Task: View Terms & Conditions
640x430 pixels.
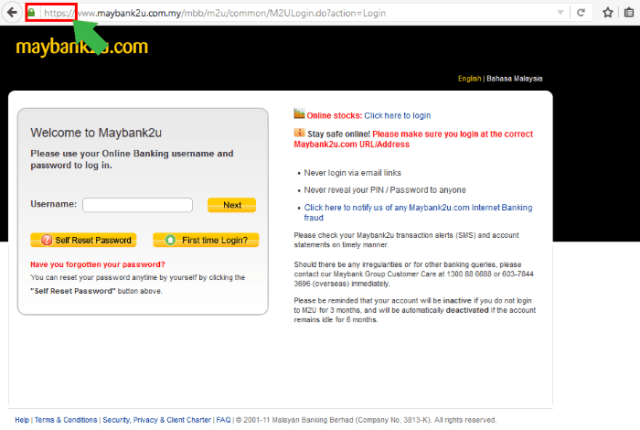Action: click(x=66, y=420)
